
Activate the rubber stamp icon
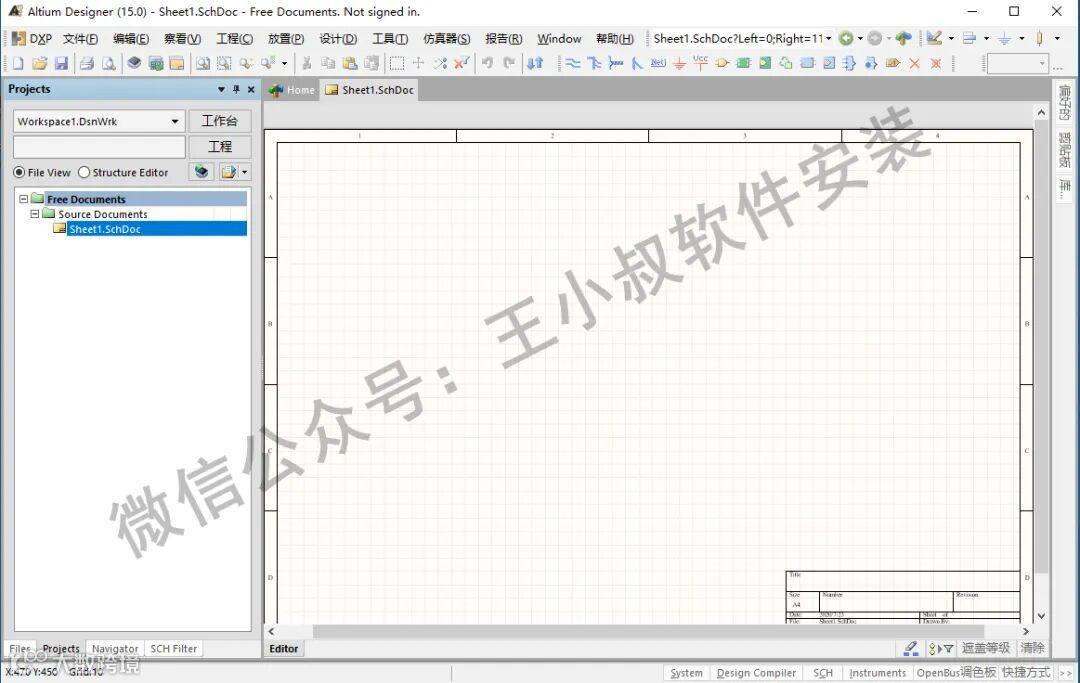coord(371,63)
